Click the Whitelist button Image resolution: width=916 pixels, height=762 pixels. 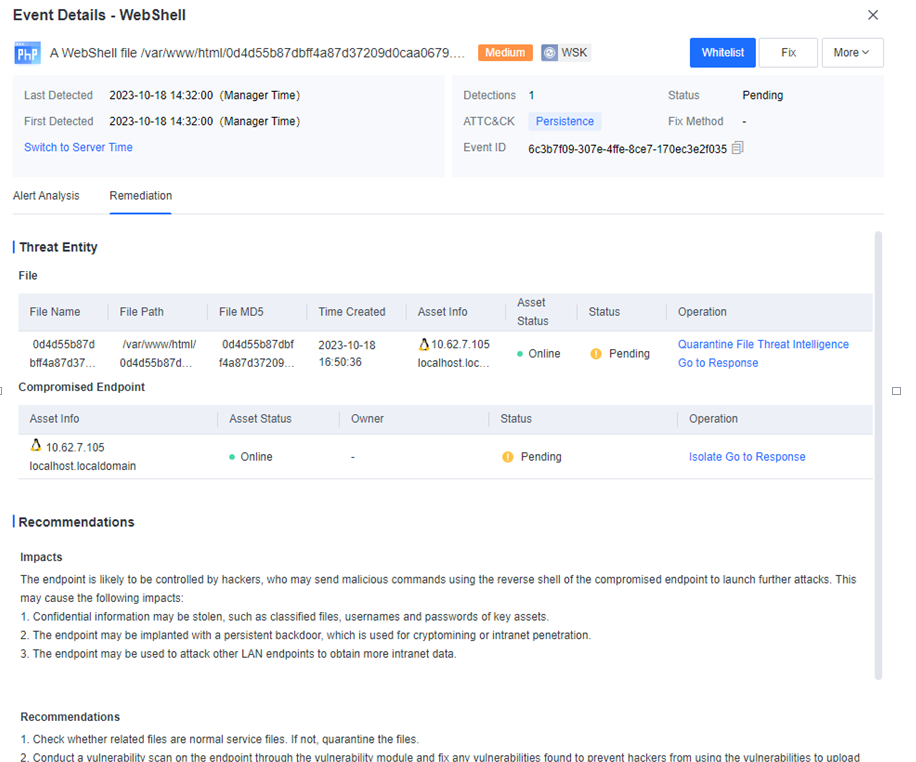coord(722,53)
